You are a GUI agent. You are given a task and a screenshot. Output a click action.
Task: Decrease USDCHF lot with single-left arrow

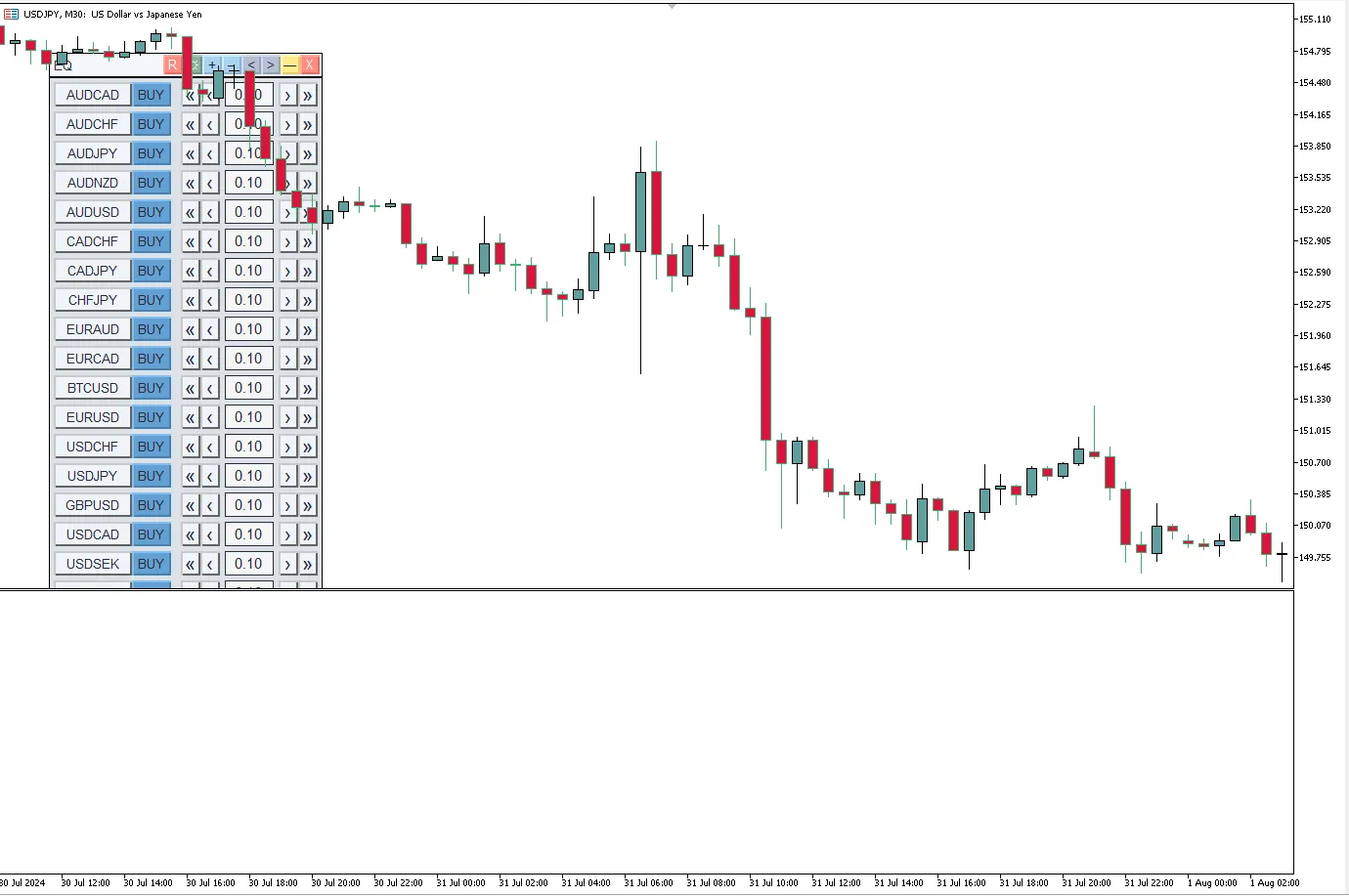coord(210,447)
